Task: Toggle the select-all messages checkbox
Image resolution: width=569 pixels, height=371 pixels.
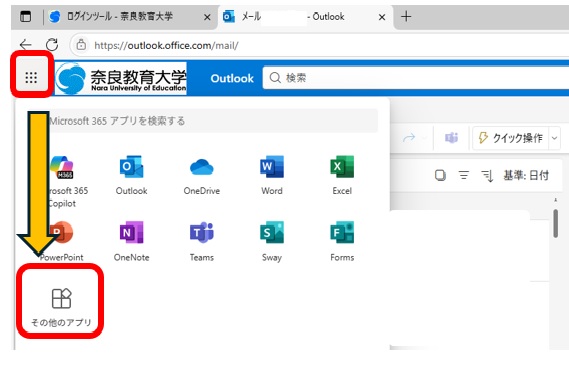Action: tap(440, 175)
